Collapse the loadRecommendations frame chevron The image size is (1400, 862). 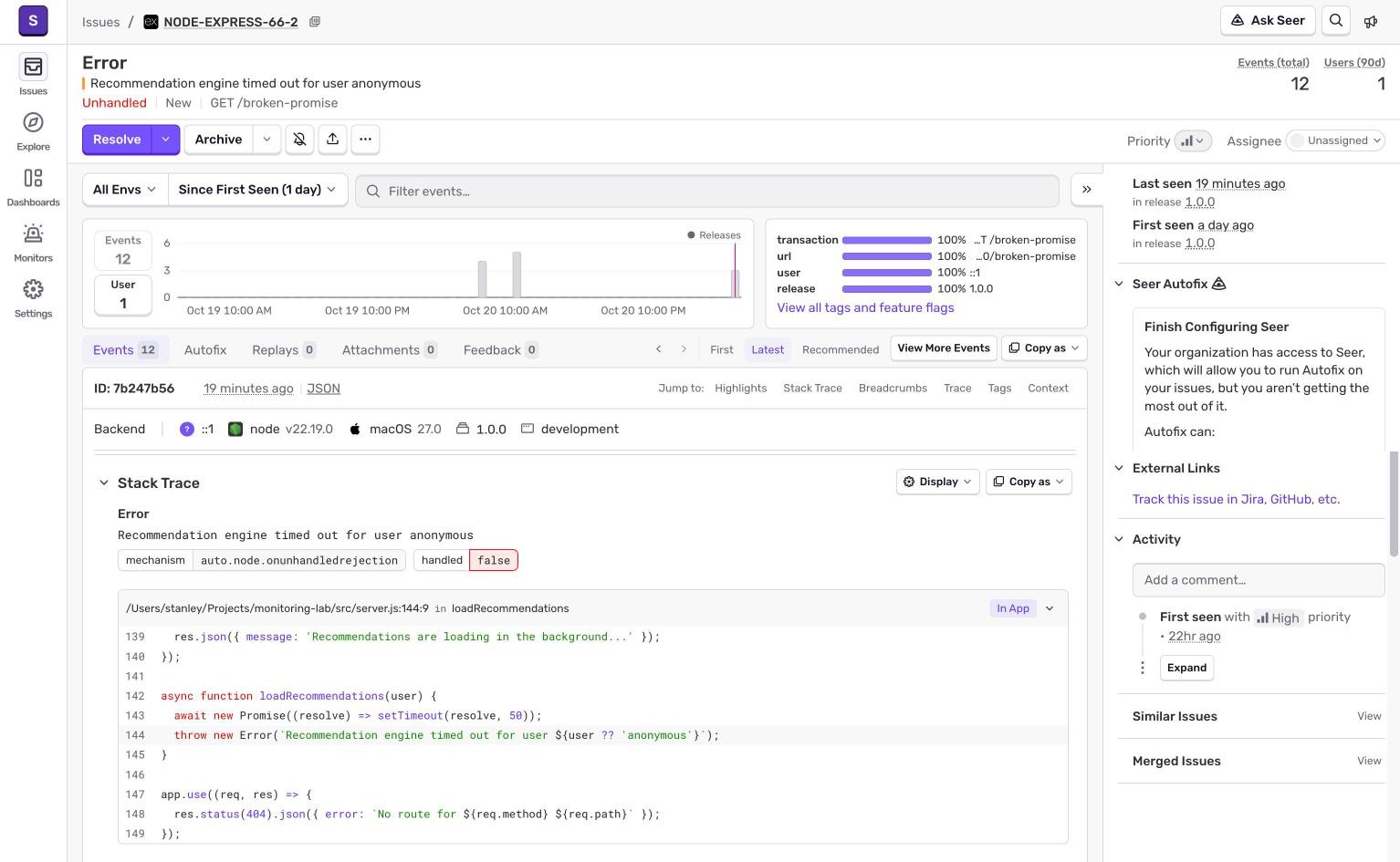tap(1050, 608)
